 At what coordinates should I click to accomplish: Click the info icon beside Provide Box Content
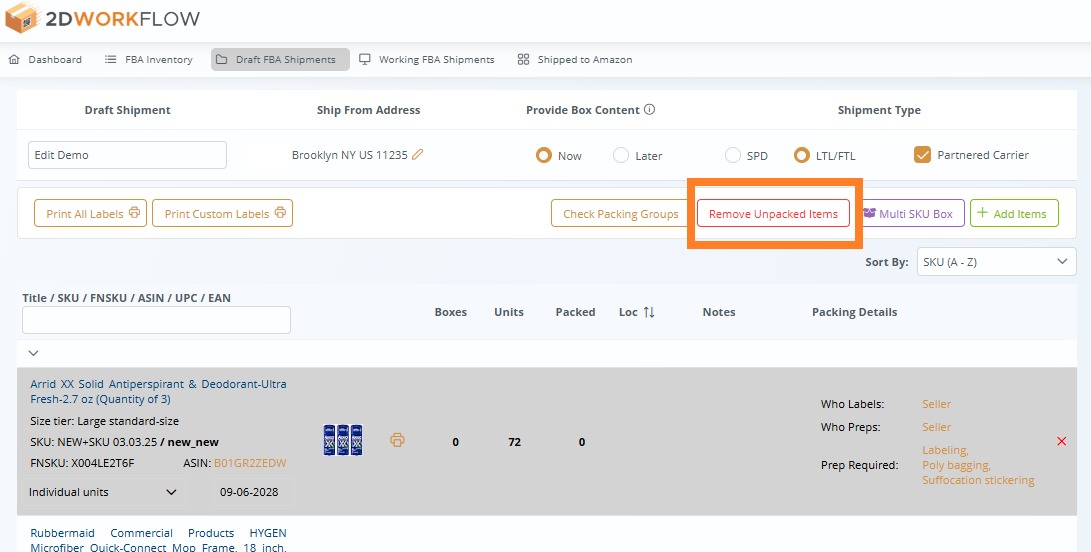pyautogui.click(x=649, y=110)
